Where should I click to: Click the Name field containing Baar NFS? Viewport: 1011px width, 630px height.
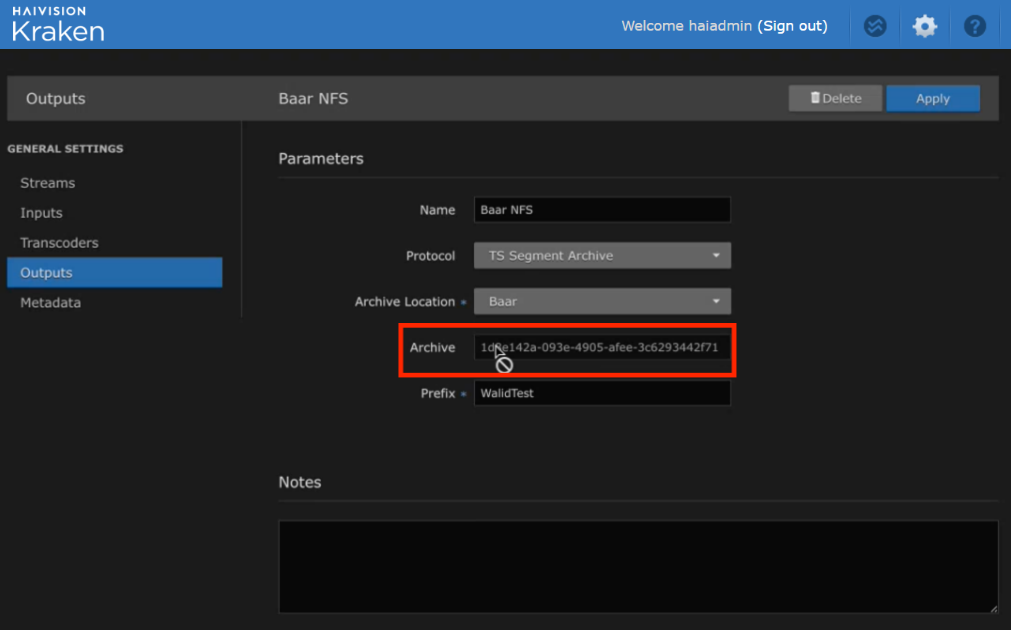pyautogui.click(x=602, y=210)
